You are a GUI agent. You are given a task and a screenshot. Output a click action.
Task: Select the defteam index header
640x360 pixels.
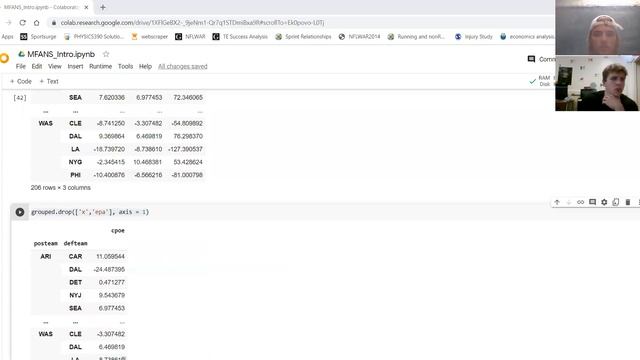point(76,243)
